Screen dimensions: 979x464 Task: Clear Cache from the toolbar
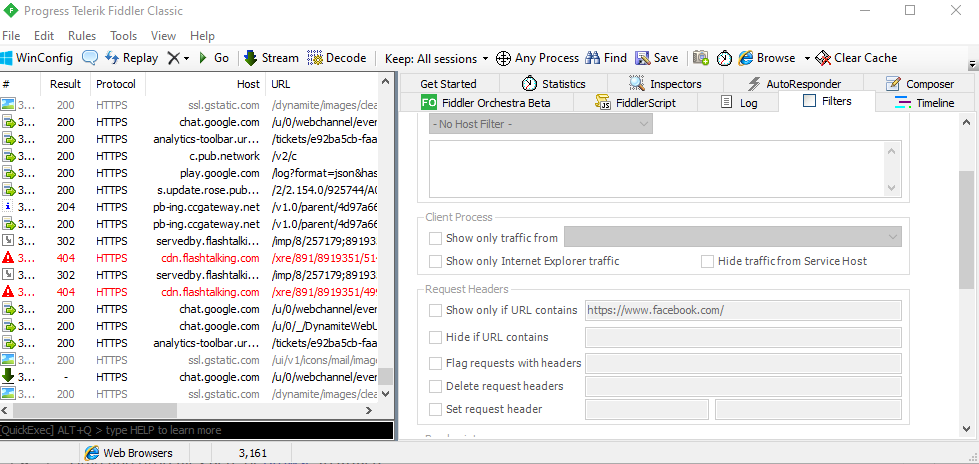pos(857,58)
